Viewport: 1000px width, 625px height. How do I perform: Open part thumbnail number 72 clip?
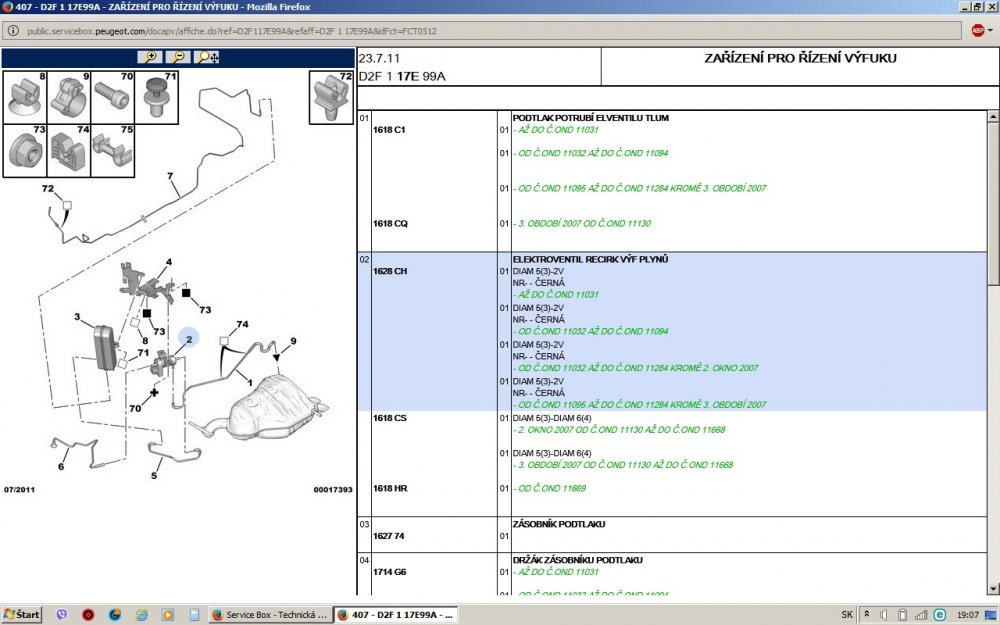(331, 97)
